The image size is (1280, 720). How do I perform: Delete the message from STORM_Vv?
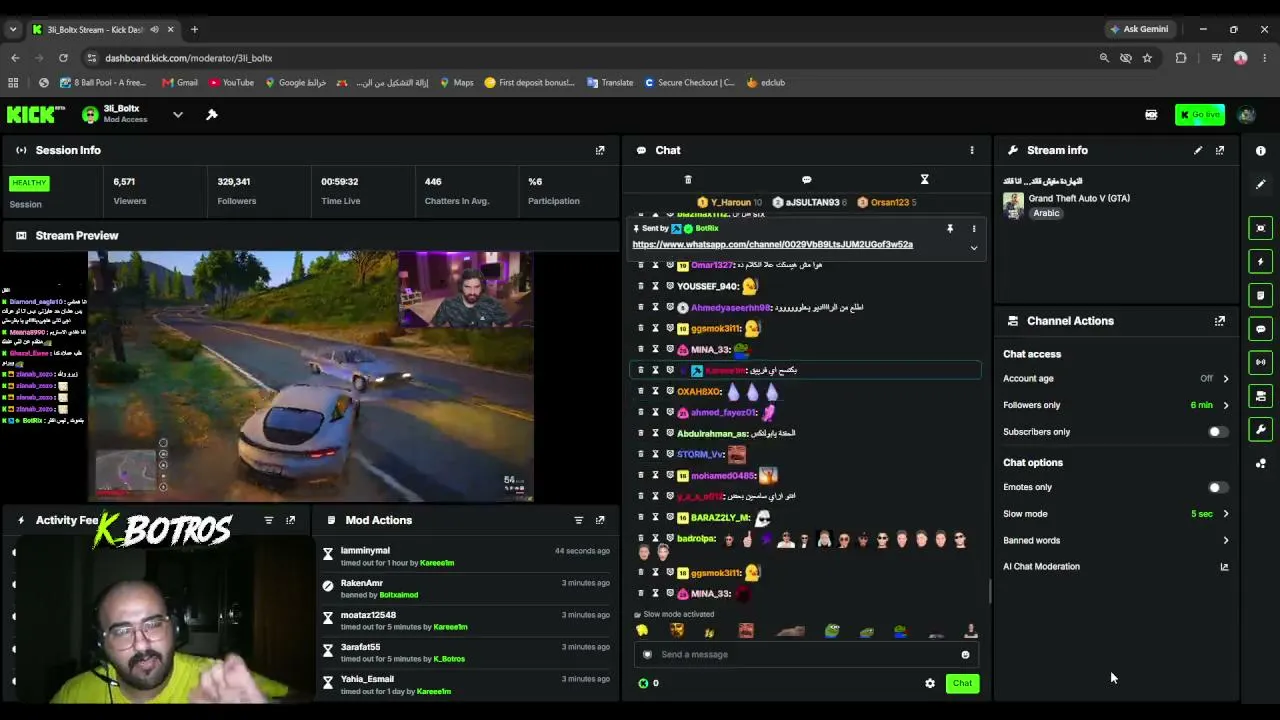tap(641, 454)
